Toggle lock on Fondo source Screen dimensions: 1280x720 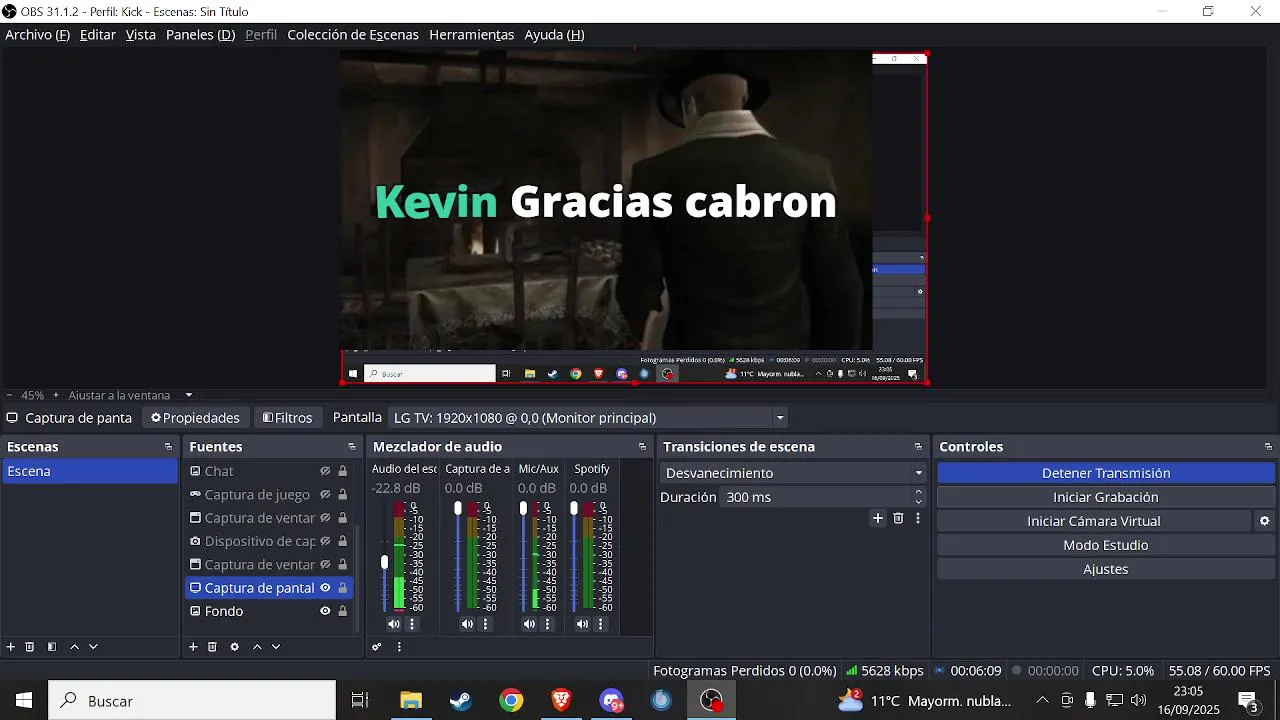coord(342,611)
